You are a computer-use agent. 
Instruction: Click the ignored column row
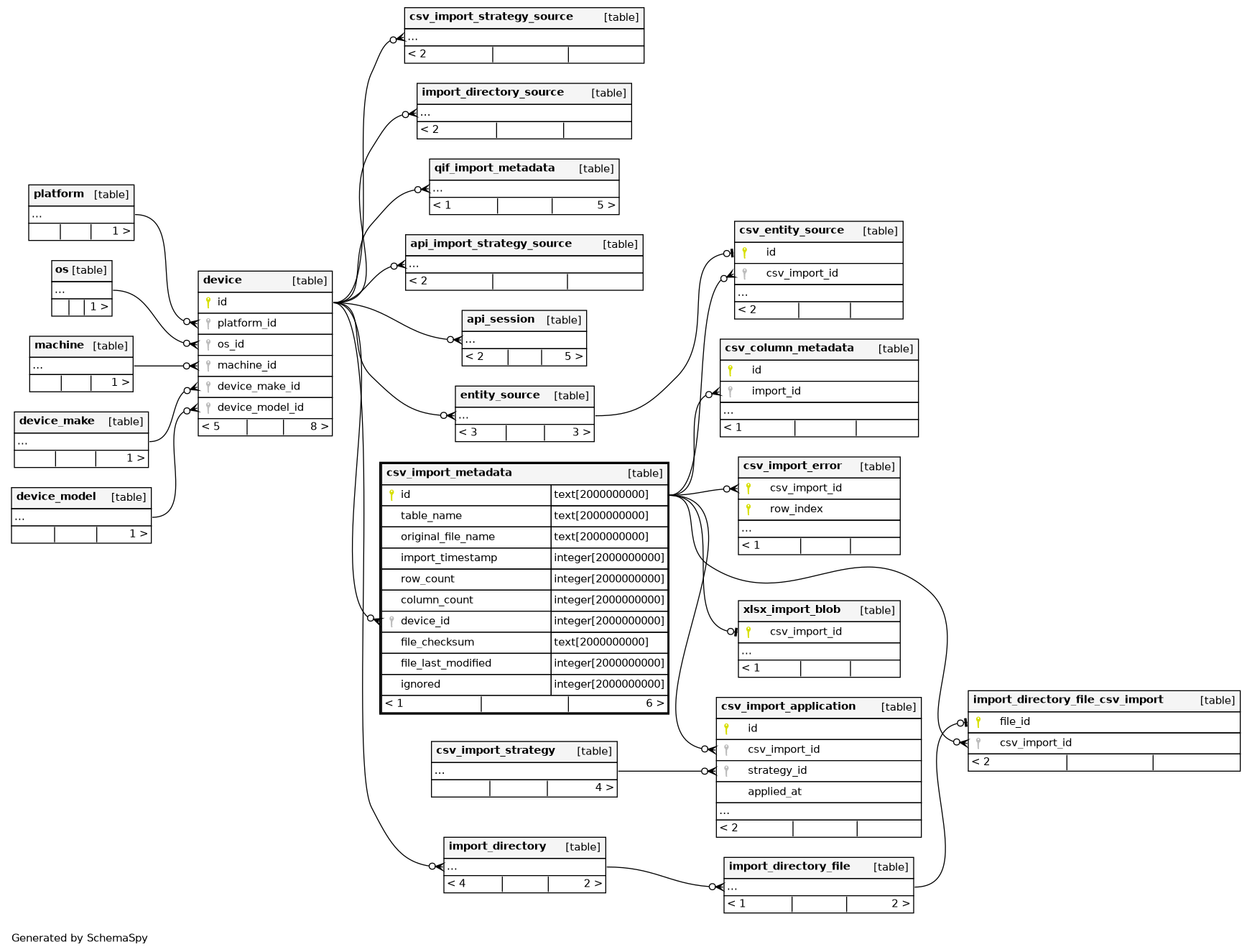[x=524, y=685]
